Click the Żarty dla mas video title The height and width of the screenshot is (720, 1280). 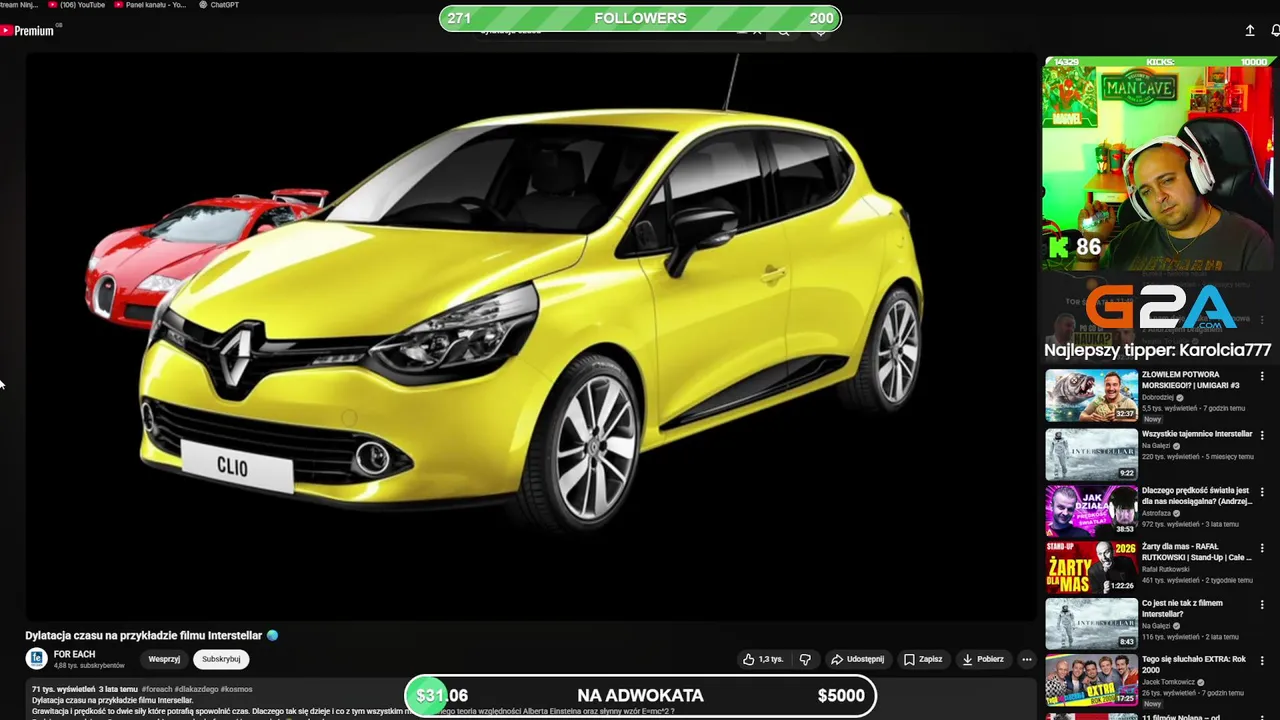tap(1196, 552)
